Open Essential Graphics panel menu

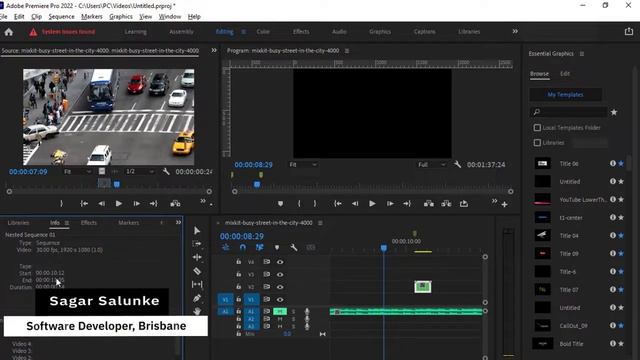click(582, 54)
